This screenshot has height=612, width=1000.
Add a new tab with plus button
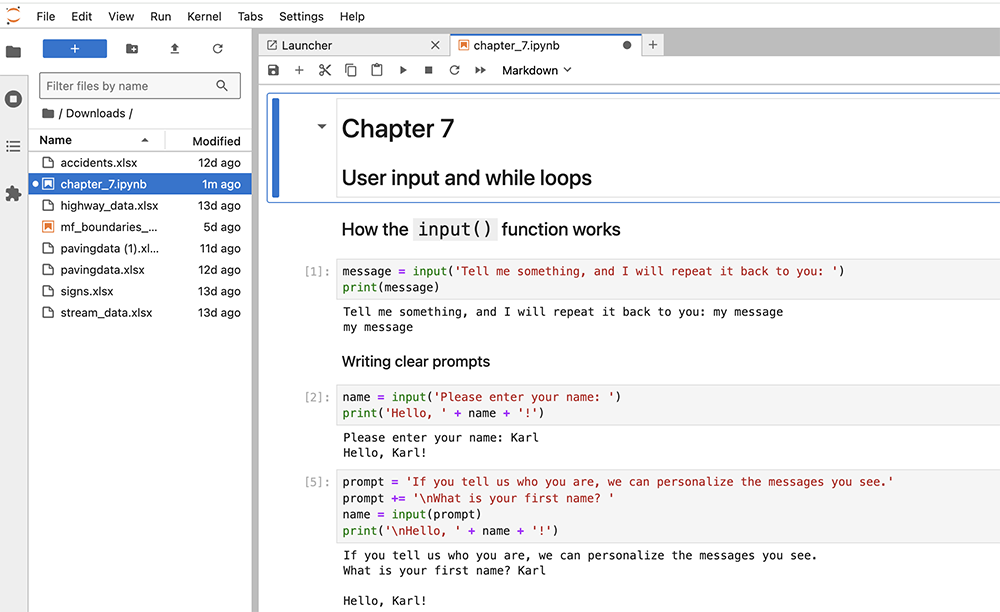coord(652,45)
